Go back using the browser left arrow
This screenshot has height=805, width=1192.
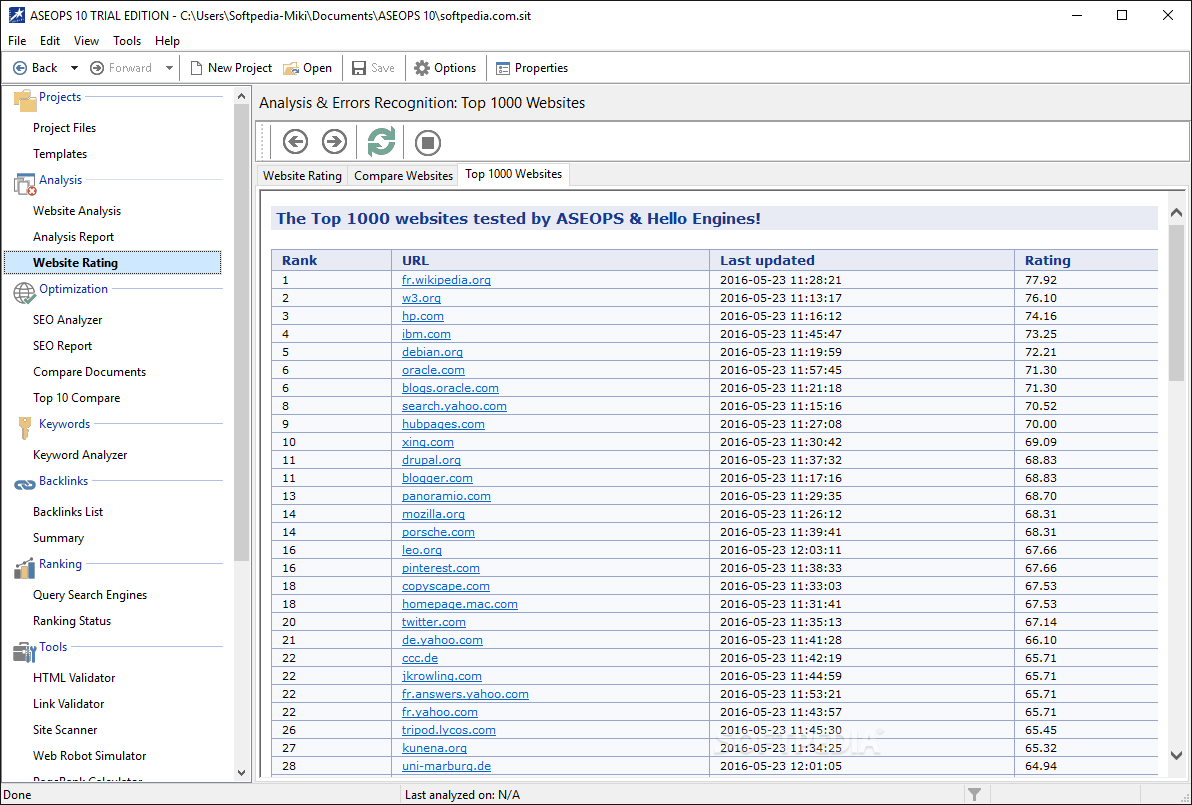295,142
